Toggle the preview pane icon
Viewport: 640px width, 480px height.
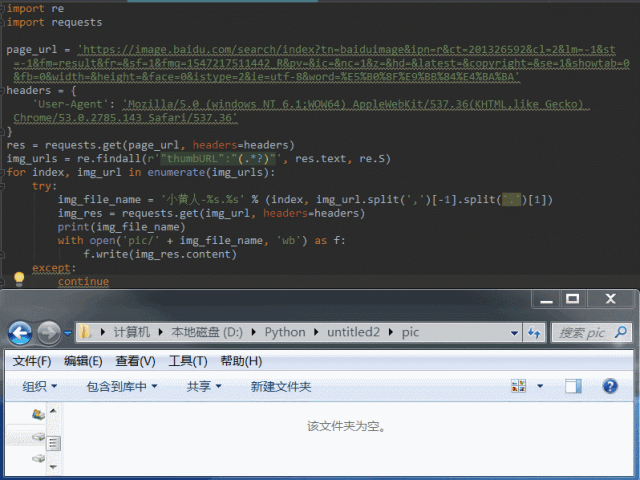tap(573, 386)
